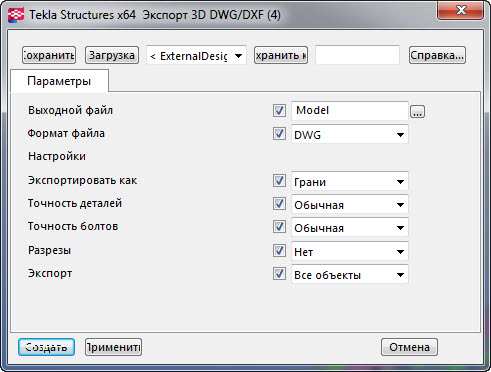Screen dimensions: 491x372
Task: Click the Tekla Structures logo icon
Action: (x=16, y=15)
